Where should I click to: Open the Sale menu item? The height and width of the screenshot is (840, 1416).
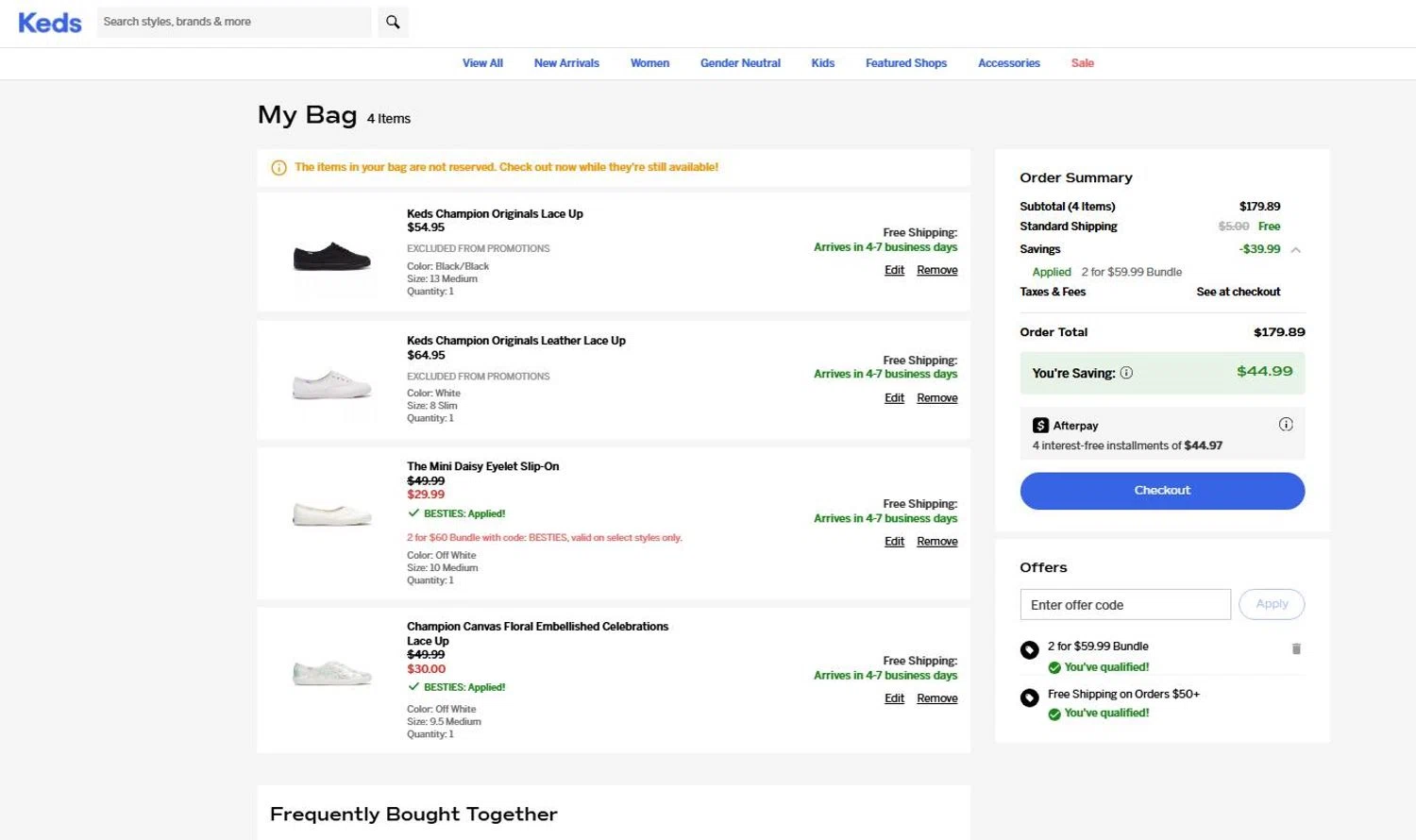[1082, 63]
